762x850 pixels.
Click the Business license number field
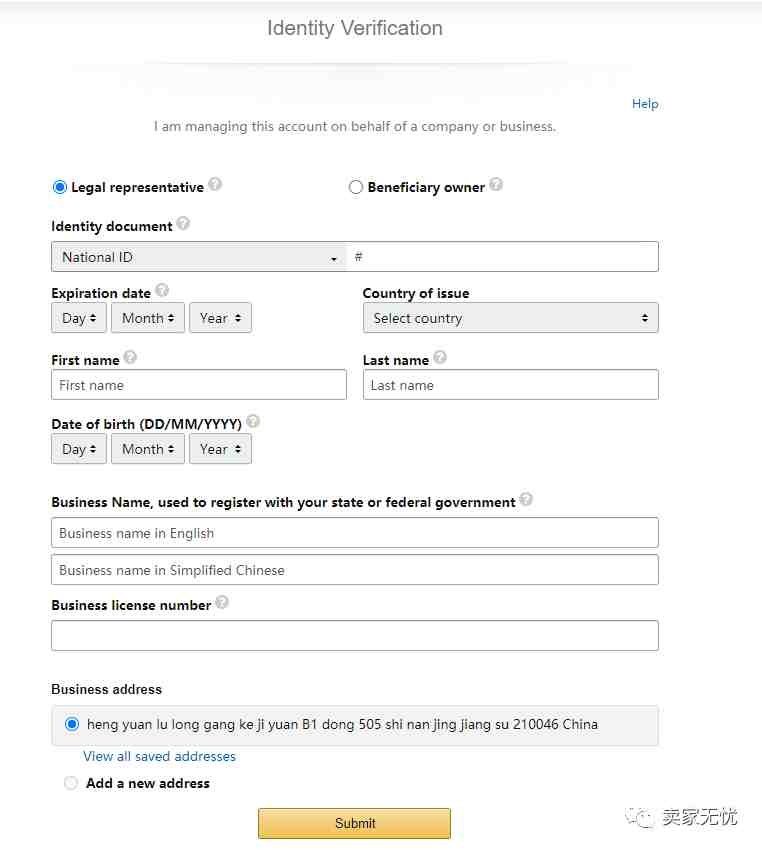pyautogui.click(x=355, y=635)
